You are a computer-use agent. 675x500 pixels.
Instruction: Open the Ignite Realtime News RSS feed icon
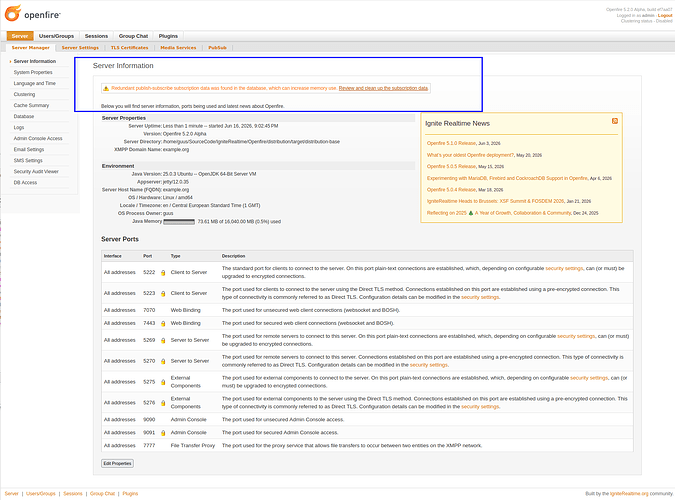click(615, 121)
